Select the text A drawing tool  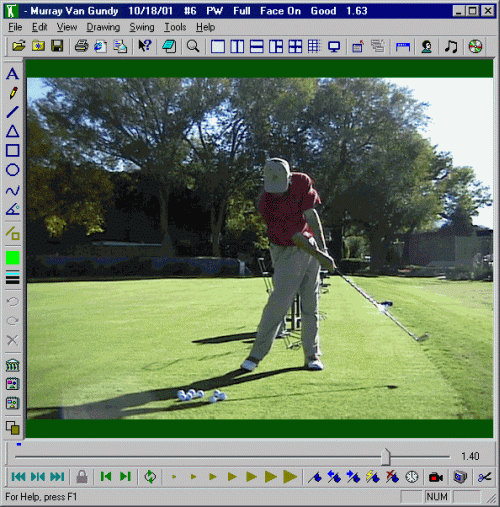[x=12, y=74]
